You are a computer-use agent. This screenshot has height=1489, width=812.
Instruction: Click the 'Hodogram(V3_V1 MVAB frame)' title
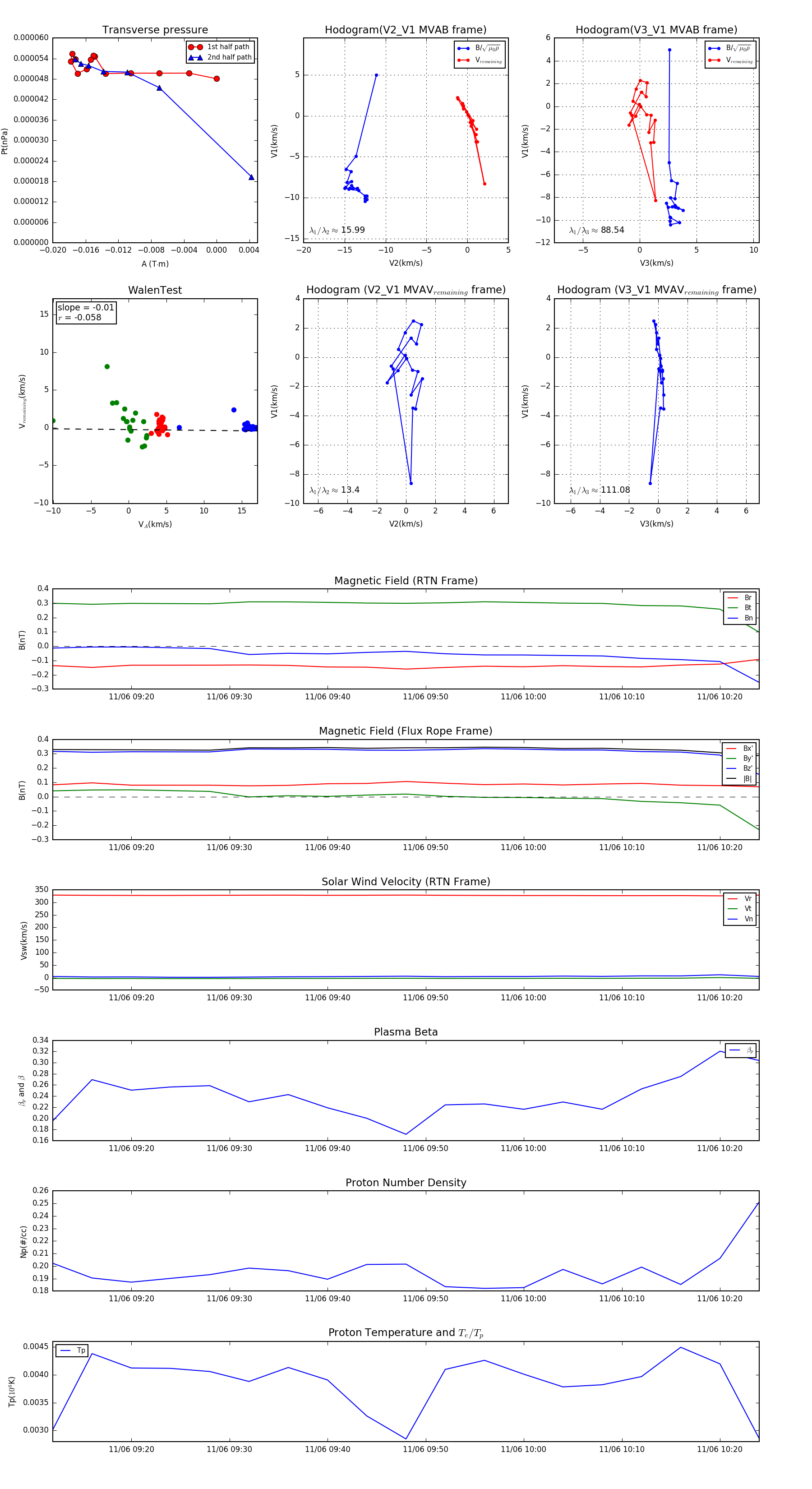(x=656, y=30)
